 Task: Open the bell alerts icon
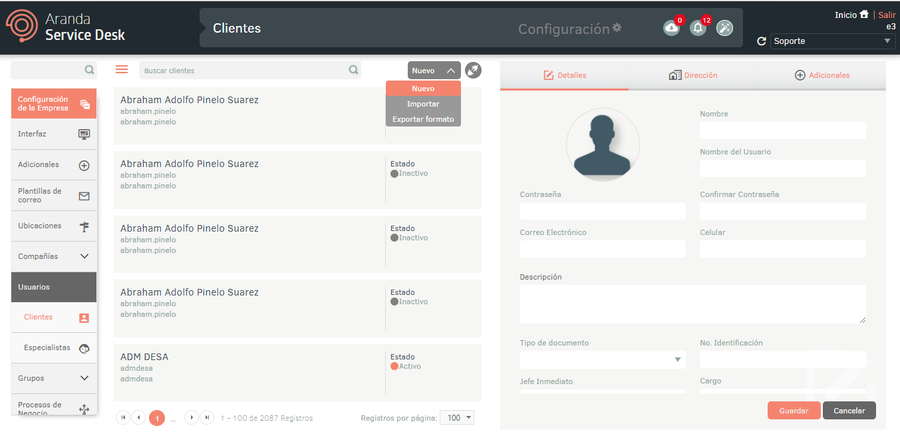point(698,28)
